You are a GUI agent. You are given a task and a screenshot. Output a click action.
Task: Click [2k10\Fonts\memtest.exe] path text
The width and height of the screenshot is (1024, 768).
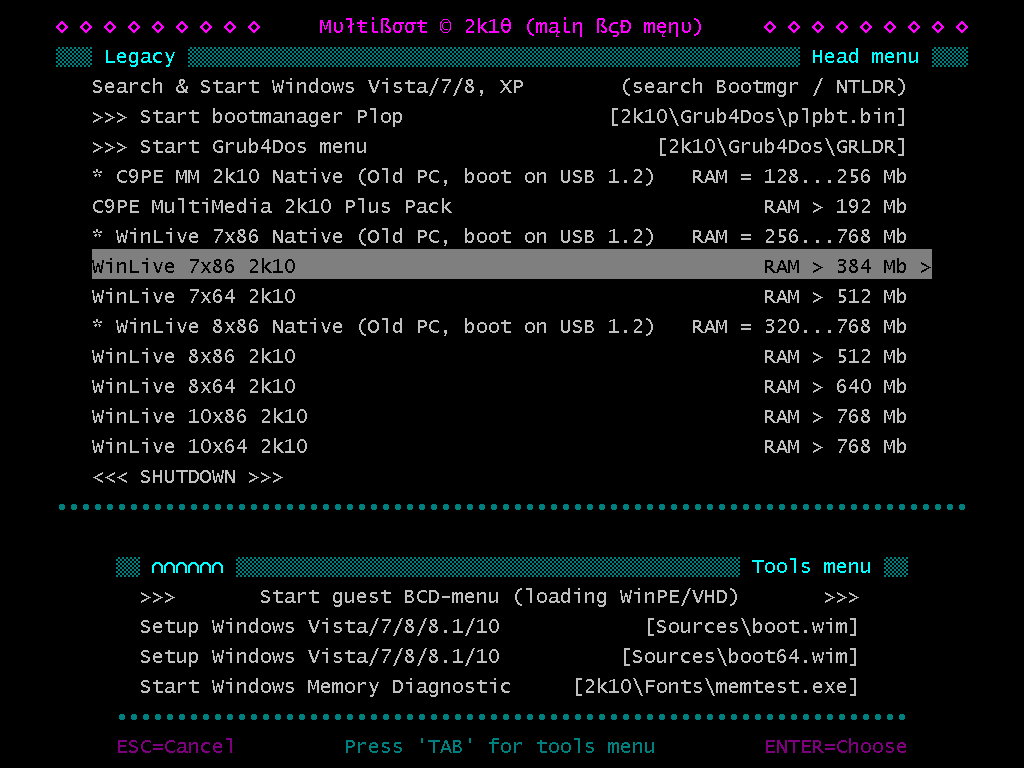tap(716, 687)
